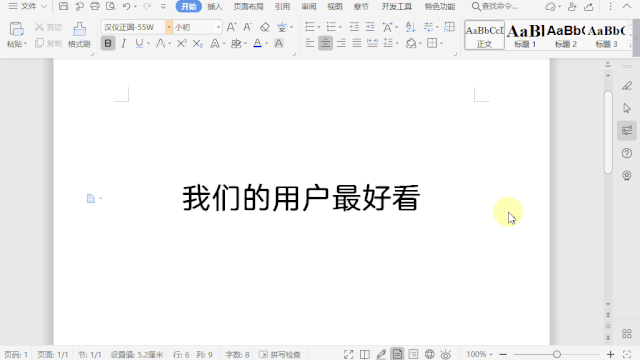The height and width of the screenshot is (360, 640).
Task: Toggle spell check (拼写检查) in status bar
Action: 280,354
